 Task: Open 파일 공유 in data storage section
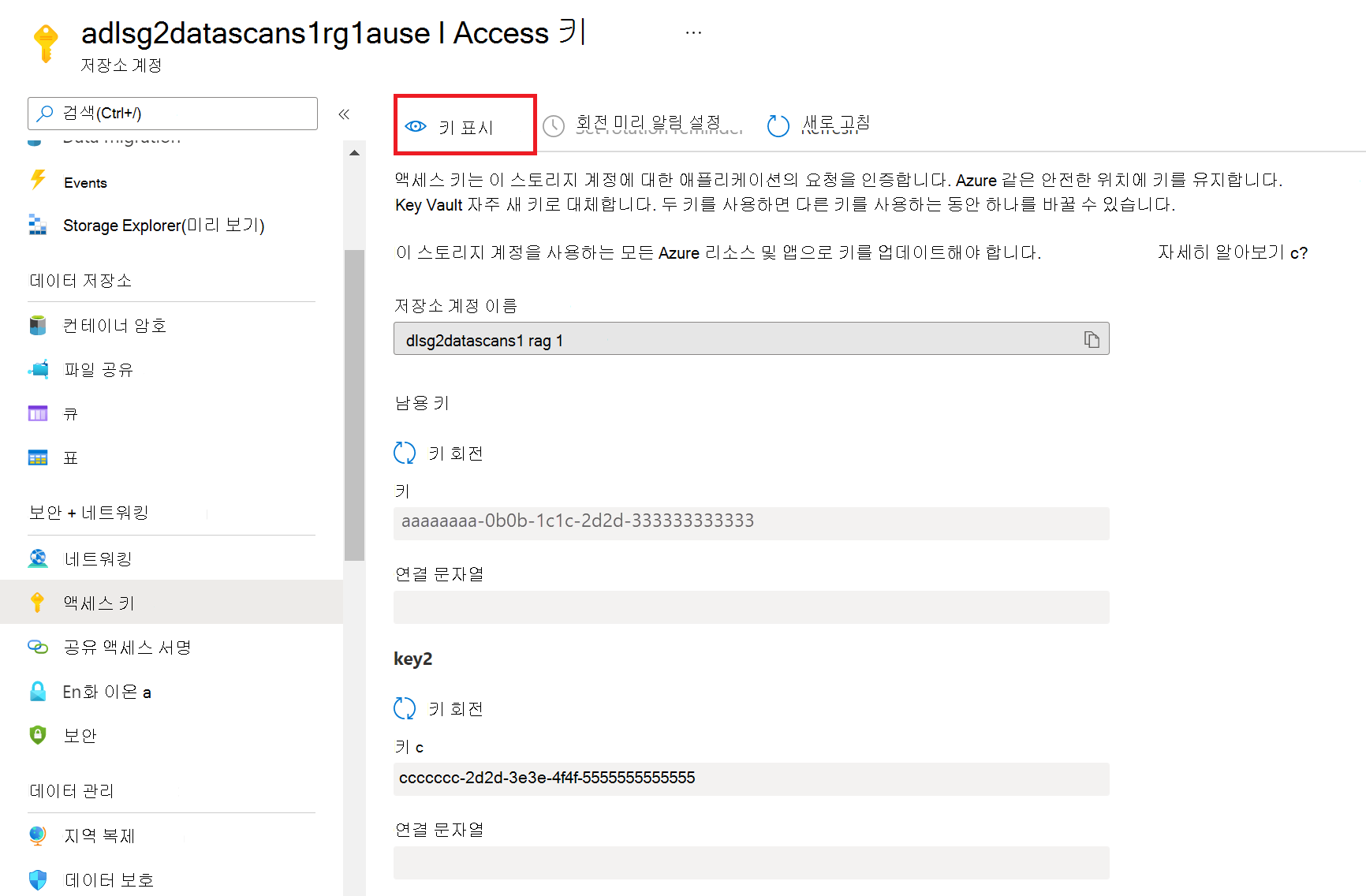coord(98,369)
